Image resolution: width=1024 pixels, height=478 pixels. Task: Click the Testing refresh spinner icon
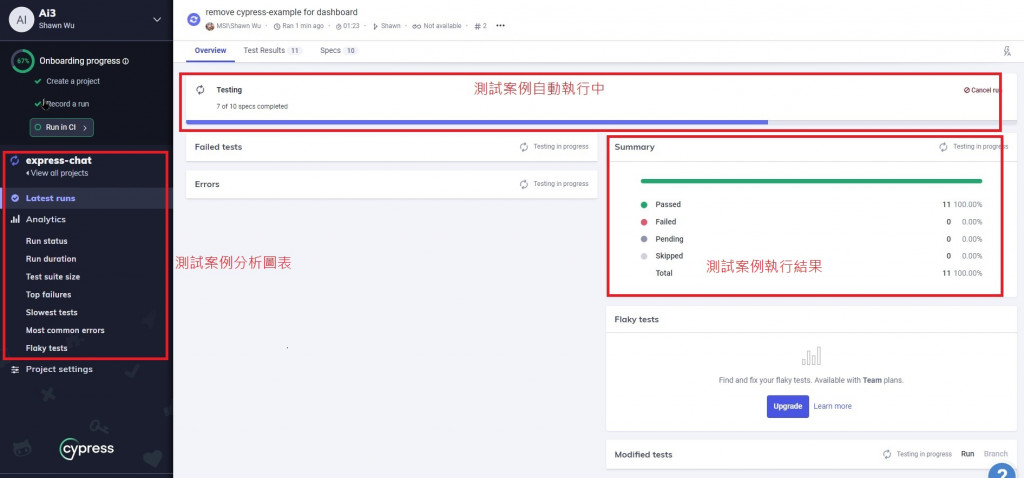(x=200, y=90)
